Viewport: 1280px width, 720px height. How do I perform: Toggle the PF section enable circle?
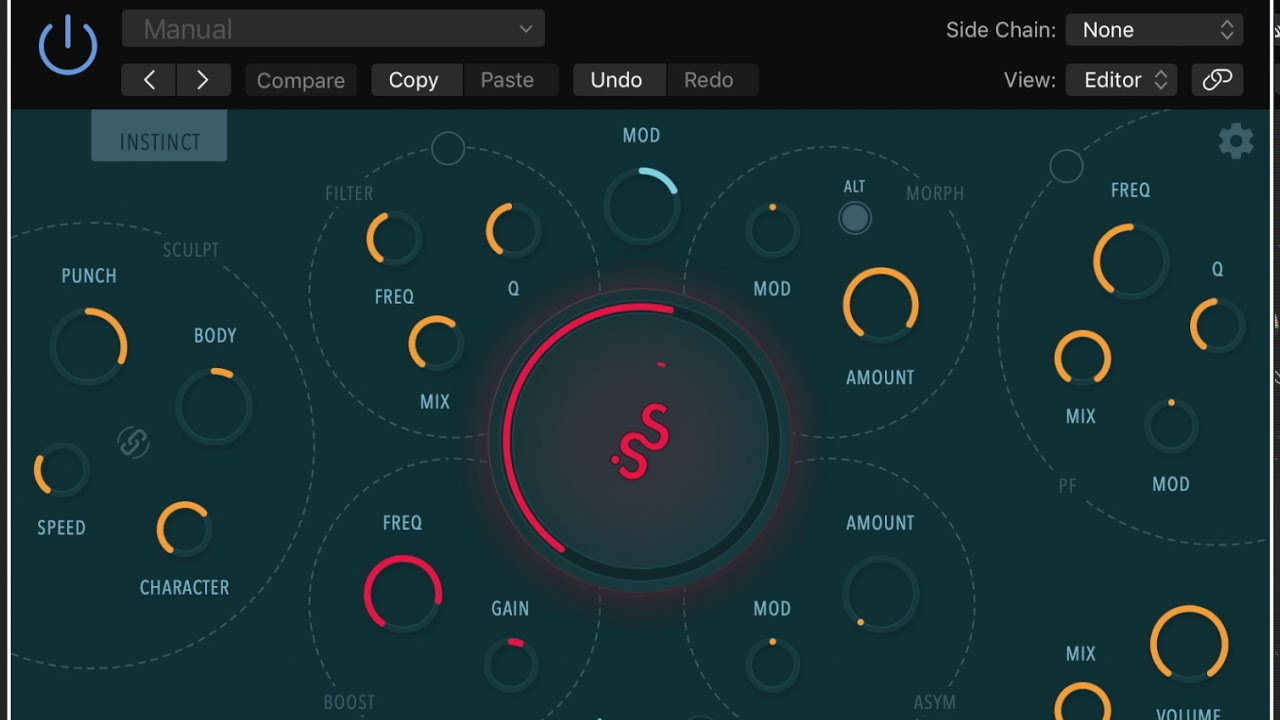pos(1066,166)
